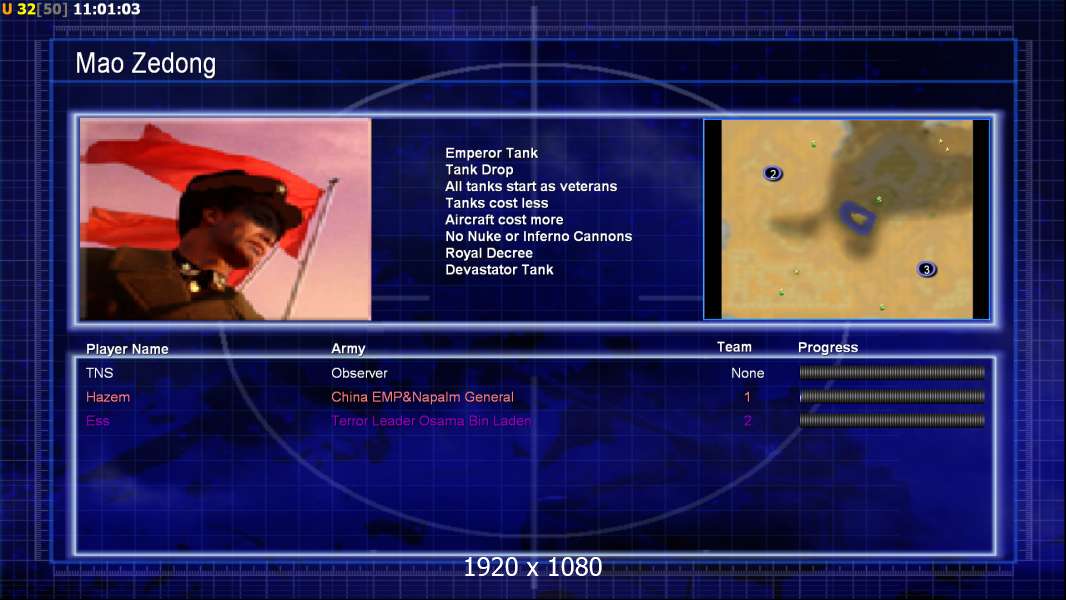Select the Emperor Tank line
The image size is (1066, 600).
click(492, 153)
